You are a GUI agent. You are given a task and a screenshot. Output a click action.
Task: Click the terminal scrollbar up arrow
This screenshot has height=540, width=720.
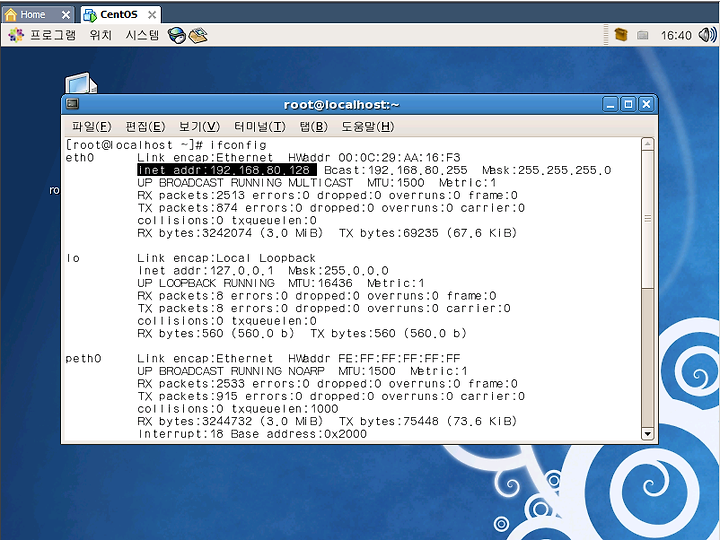click(647, 144)
